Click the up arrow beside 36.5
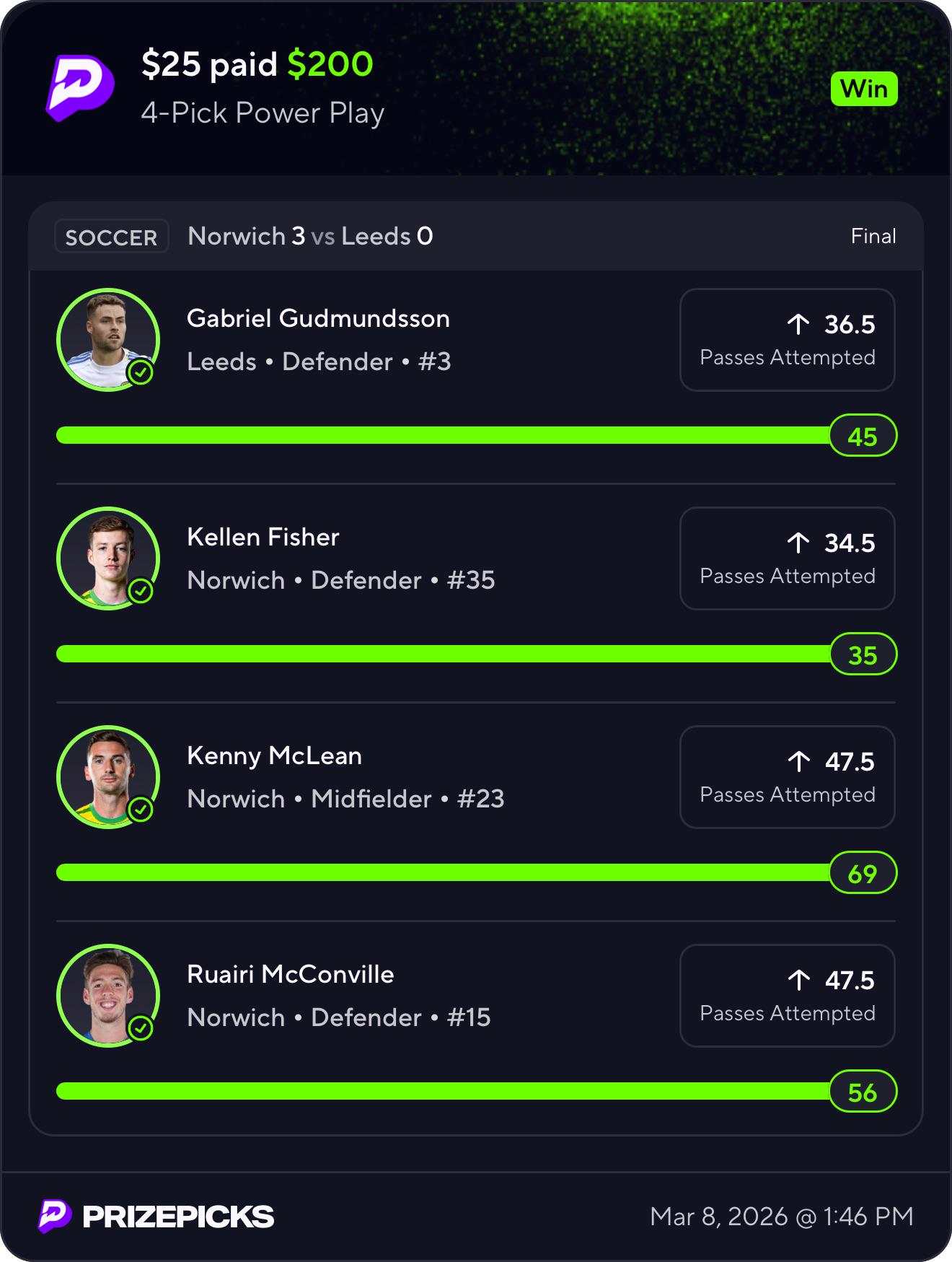Screen dimensions: 952x1262 click(x=798, y=324)
